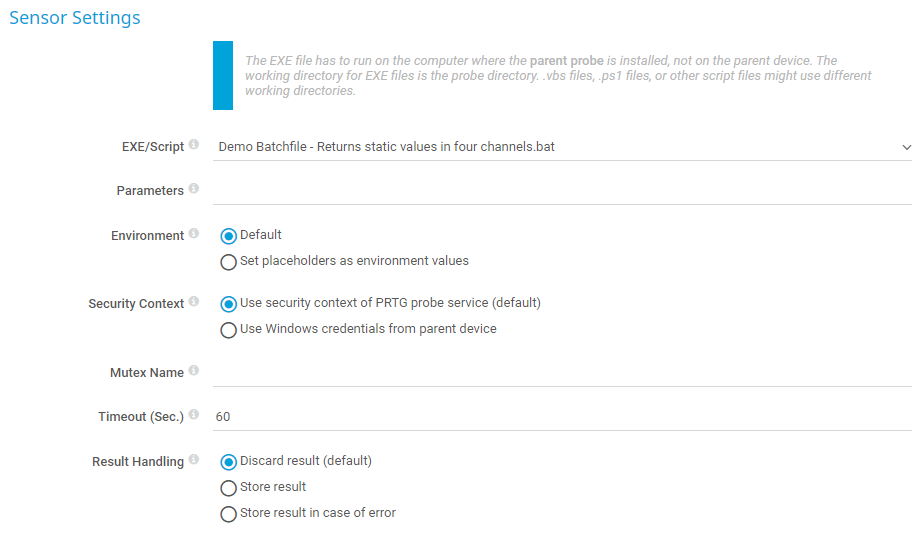Select Set placeholders as environment values
Viewport: 922px width, 533px height.
pyautogui.click(x=229, y=262)
